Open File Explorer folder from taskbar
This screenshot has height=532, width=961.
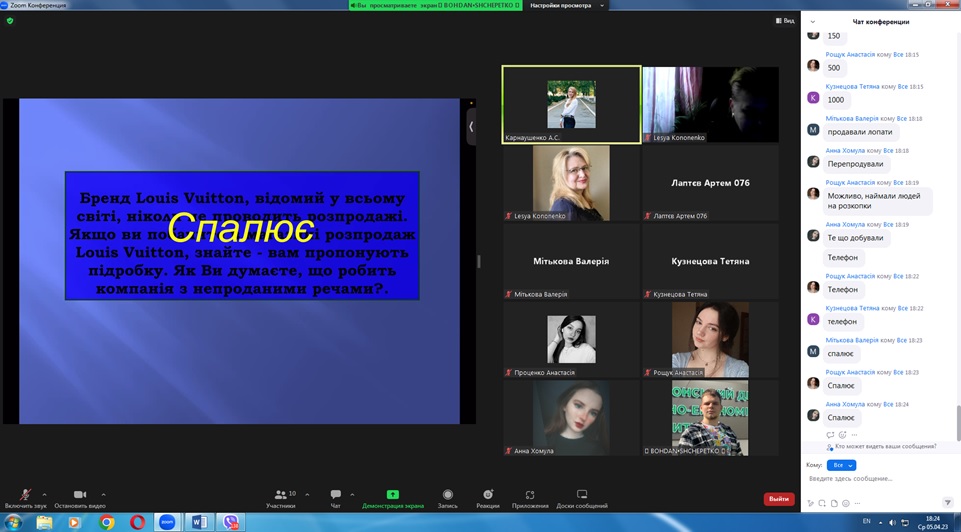44,522
